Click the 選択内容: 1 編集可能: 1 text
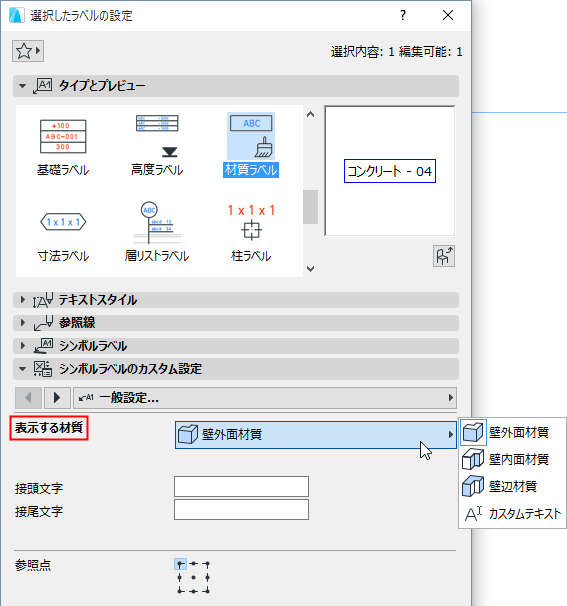Screen dimensions: 567x606 [x=397, y=52]
